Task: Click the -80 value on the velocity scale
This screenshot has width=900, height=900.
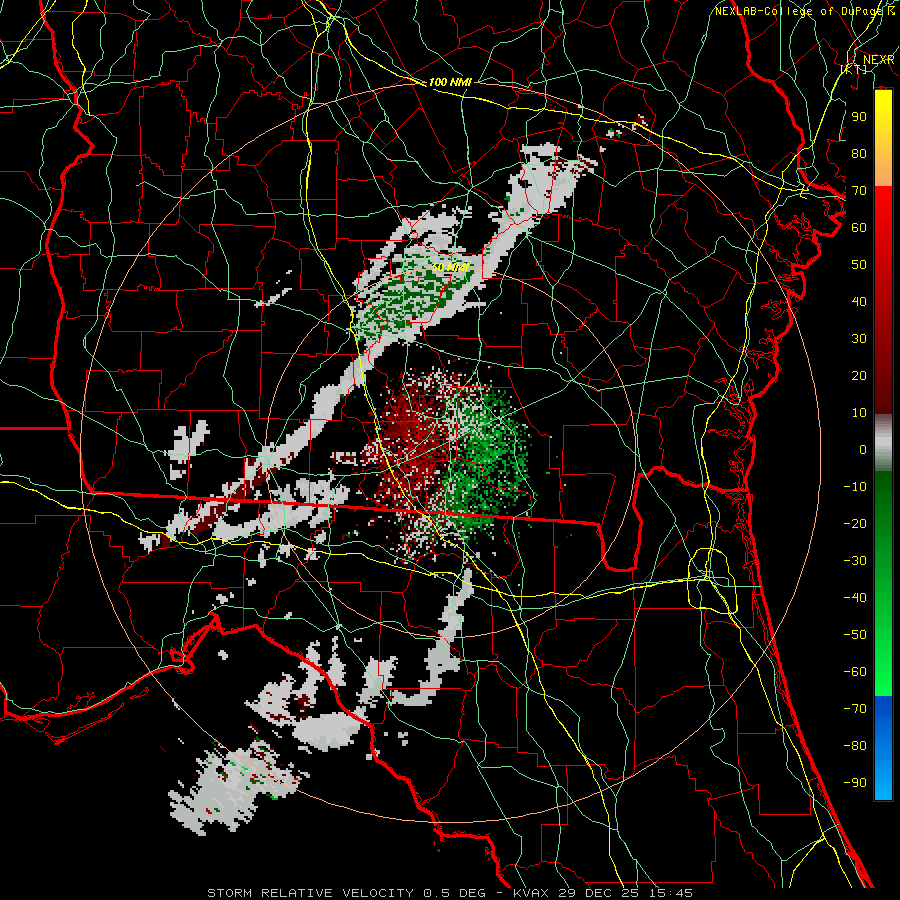Action: 855,746
